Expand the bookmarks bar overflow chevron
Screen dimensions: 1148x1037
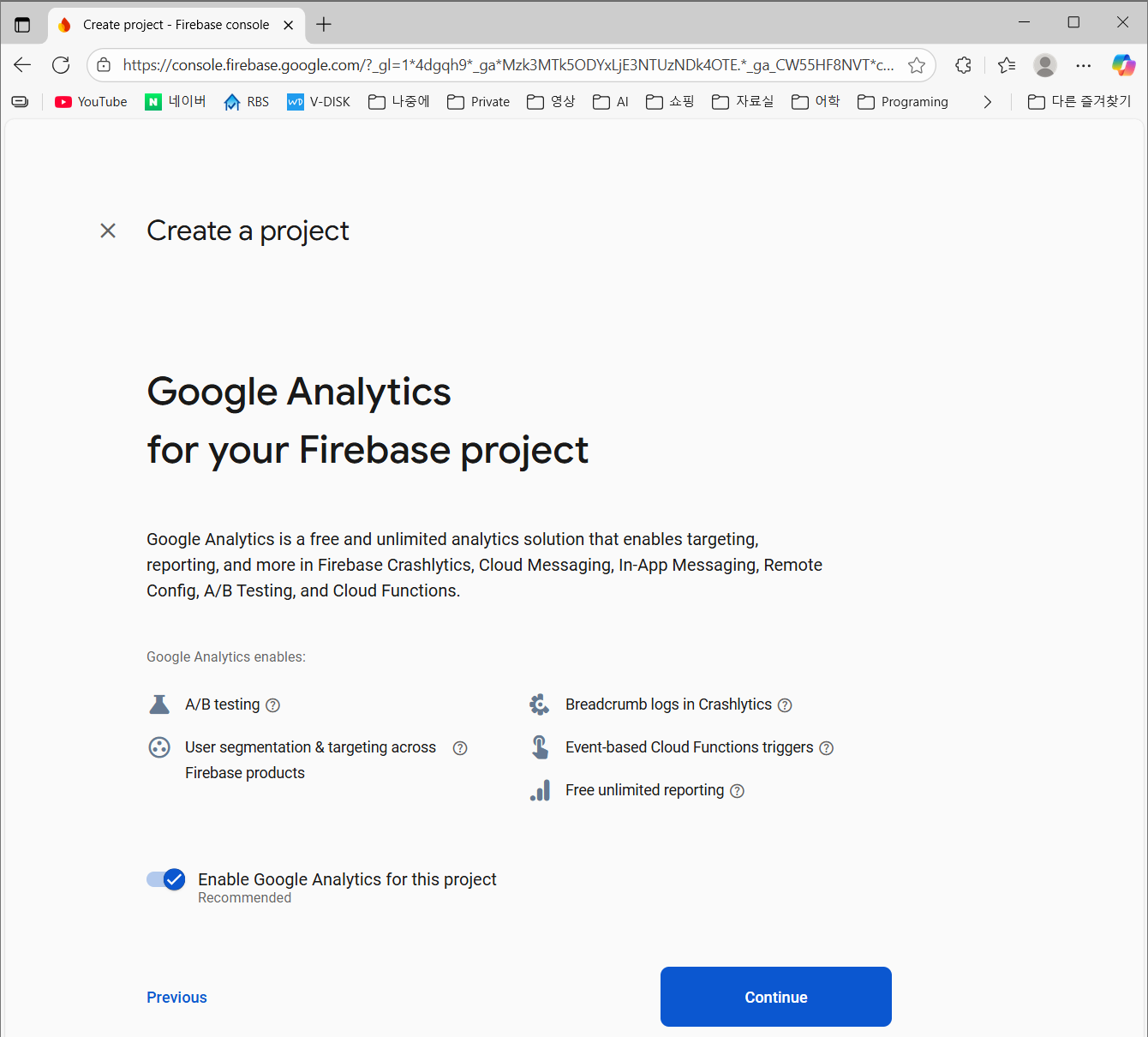pyautogui.click(x=988, y=102)
